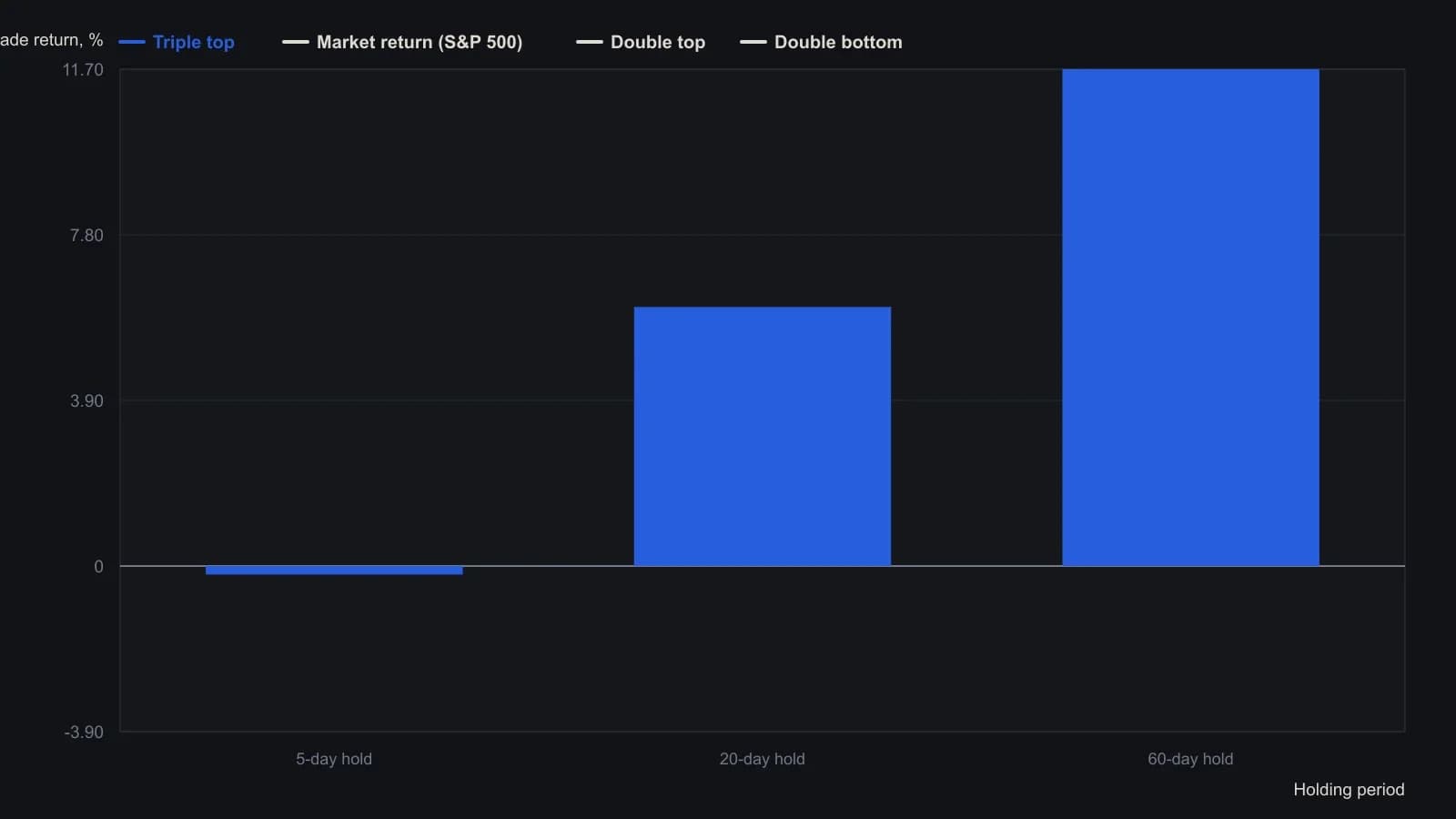Screen dimensions: 1456x819
Task: Select the 20-day hold blue bar
Action: tap(763, 436)
